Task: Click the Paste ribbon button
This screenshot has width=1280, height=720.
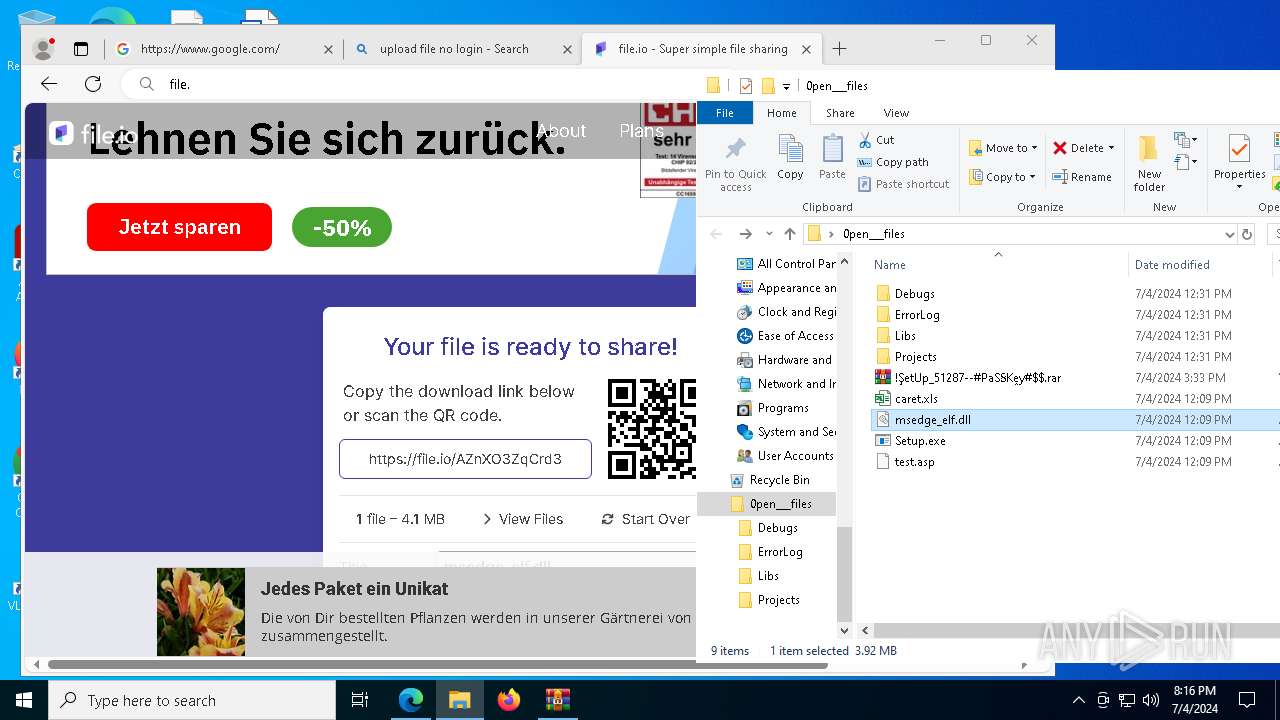Action: [x=832, y=158]
